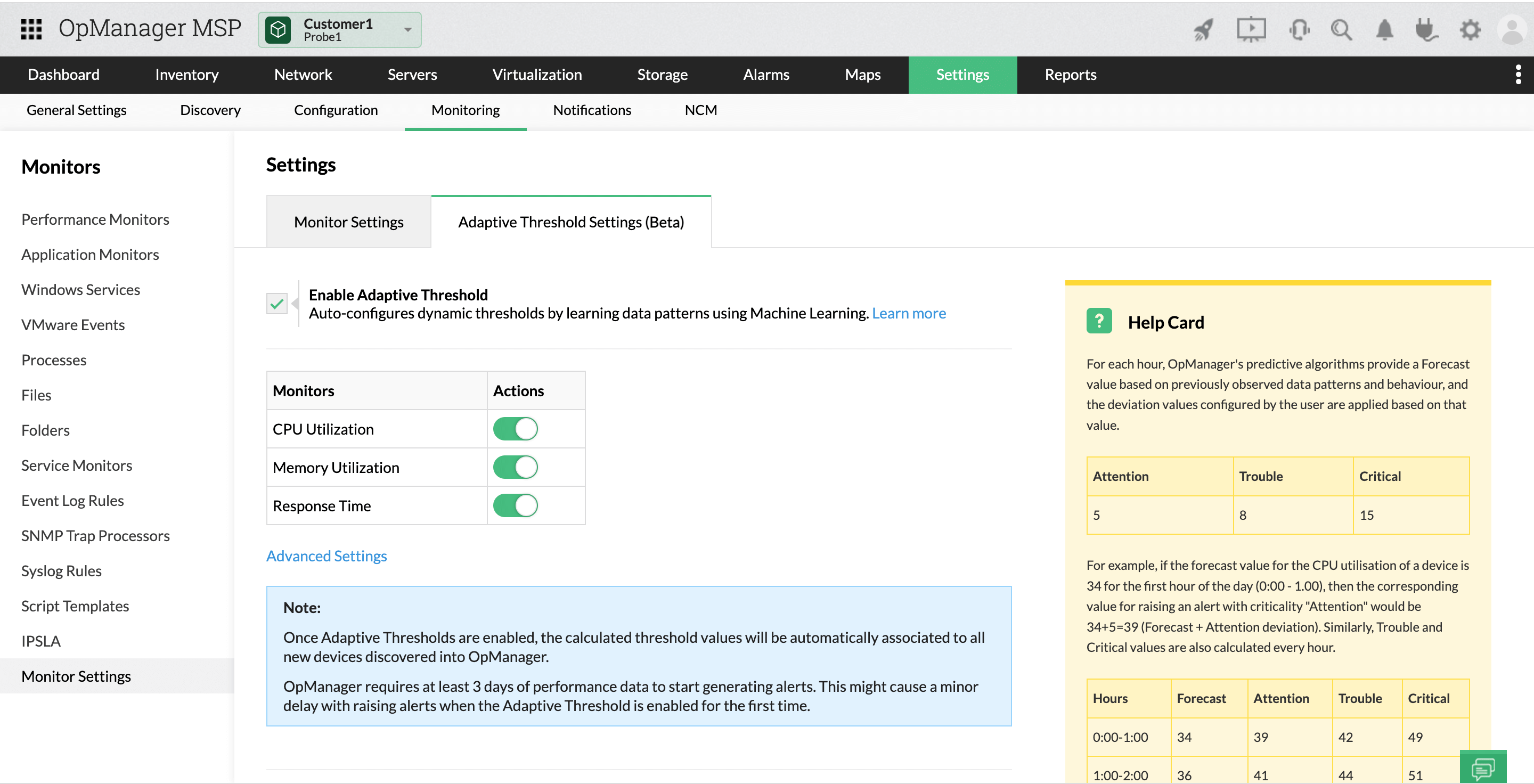Open the Servers menu
The width and height of the screenshot is (1534, 784).
point(412,75)
